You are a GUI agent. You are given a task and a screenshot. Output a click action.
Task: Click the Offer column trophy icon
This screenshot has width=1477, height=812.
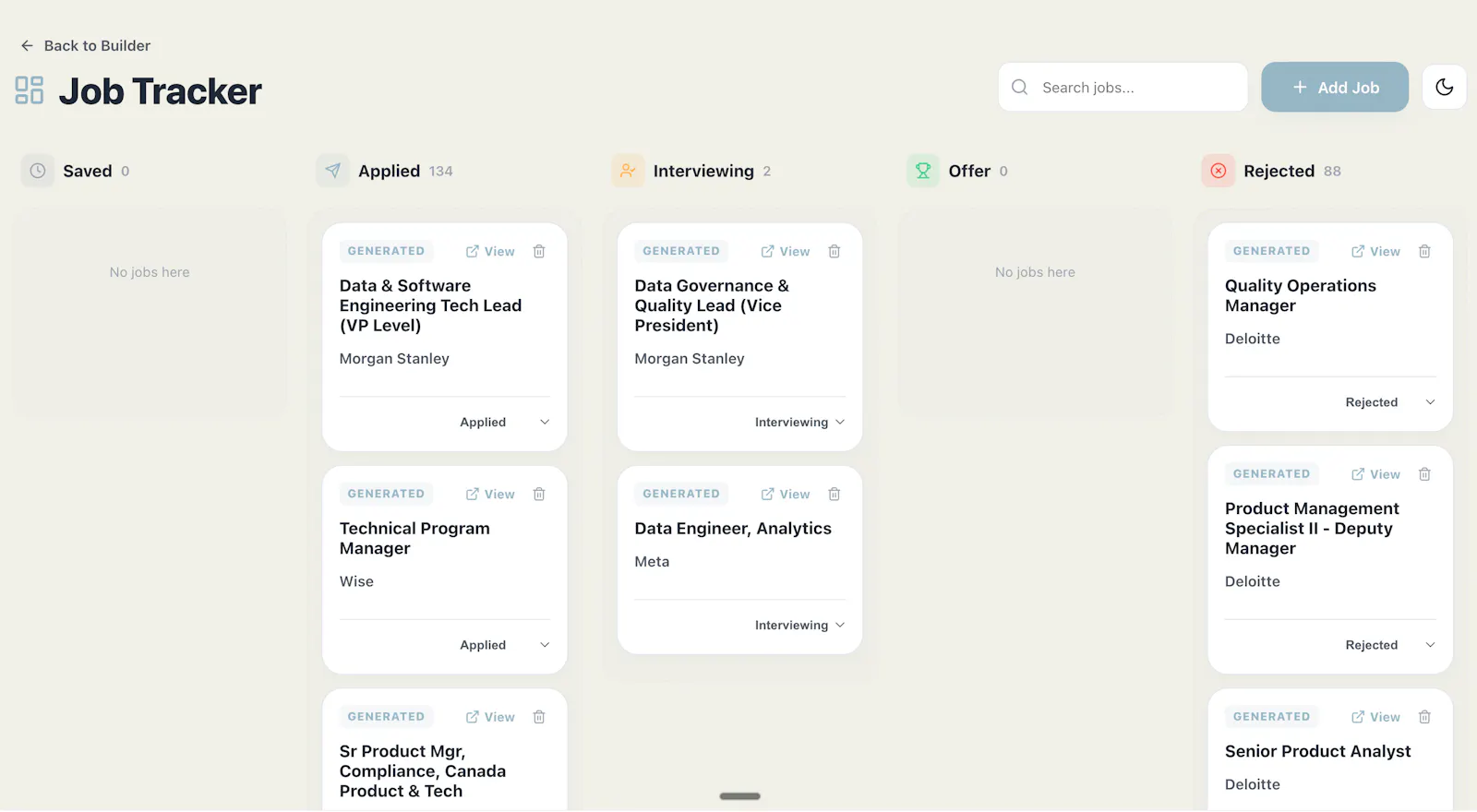point(923,171)
